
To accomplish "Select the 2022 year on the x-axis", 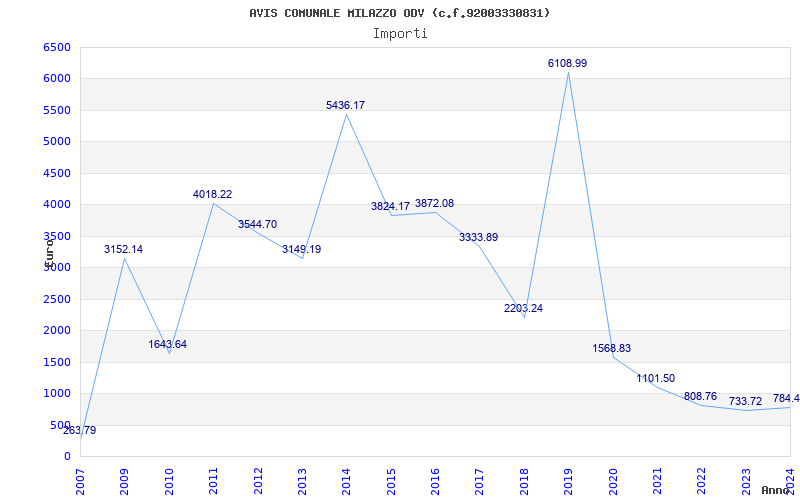I will click(702, 481).
